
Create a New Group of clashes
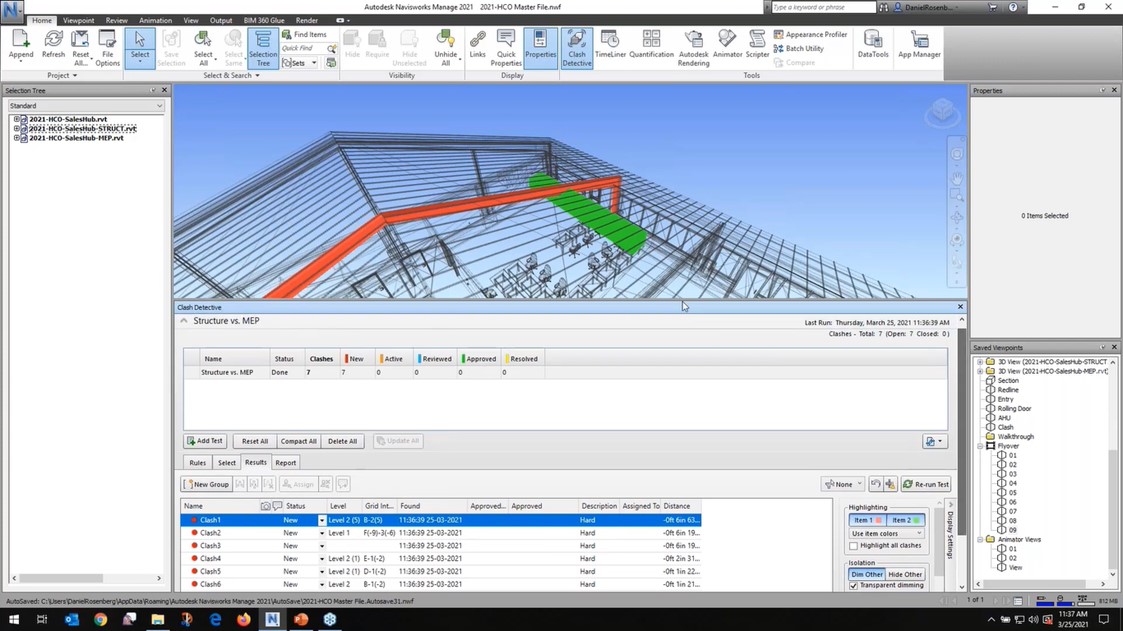coord(206,484)
